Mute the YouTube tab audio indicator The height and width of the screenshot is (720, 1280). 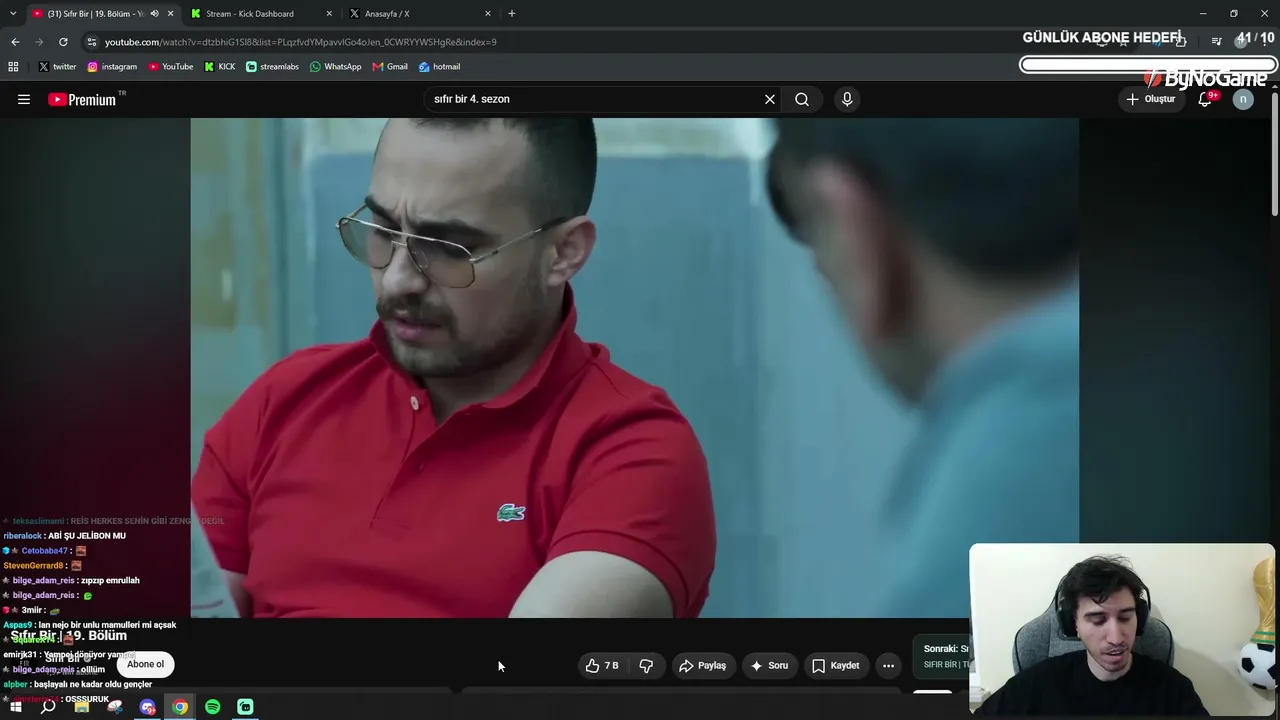click(154, 14)
